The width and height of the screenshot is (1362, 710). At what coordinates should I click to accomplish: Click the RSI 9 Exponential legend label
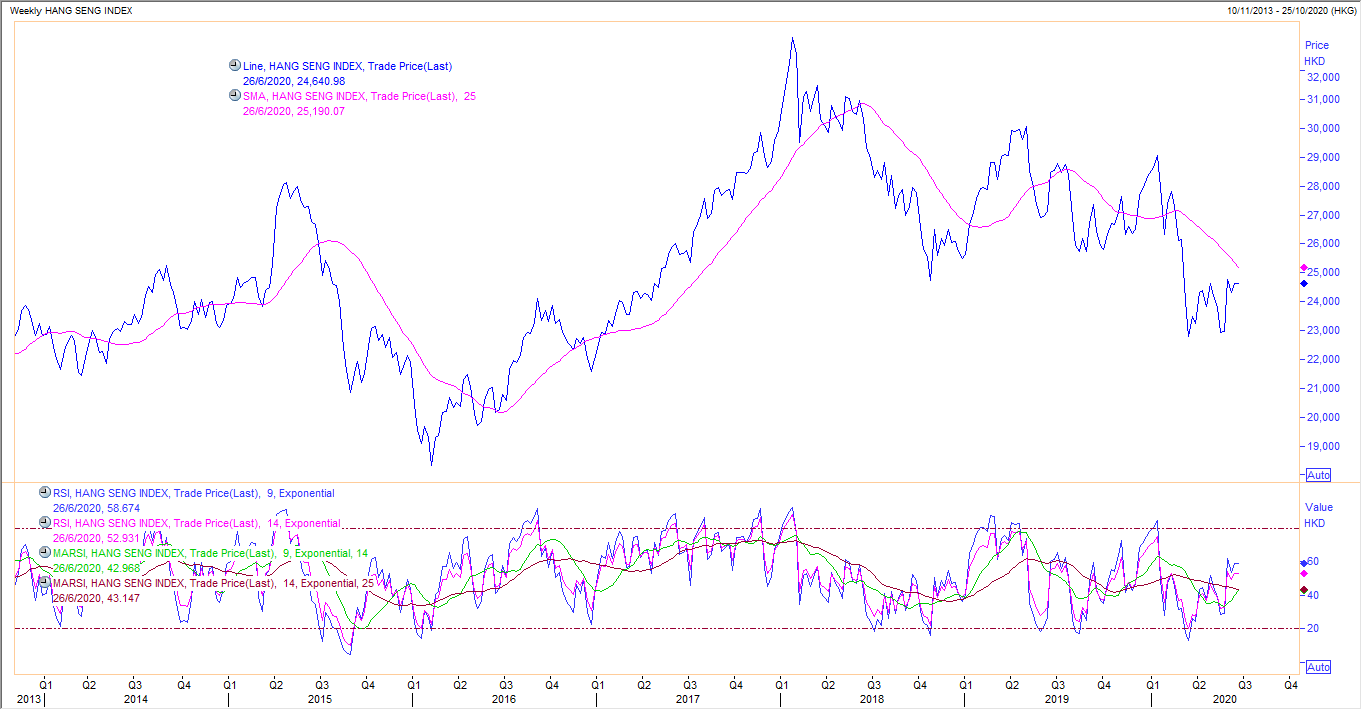(x=193, y=493)
